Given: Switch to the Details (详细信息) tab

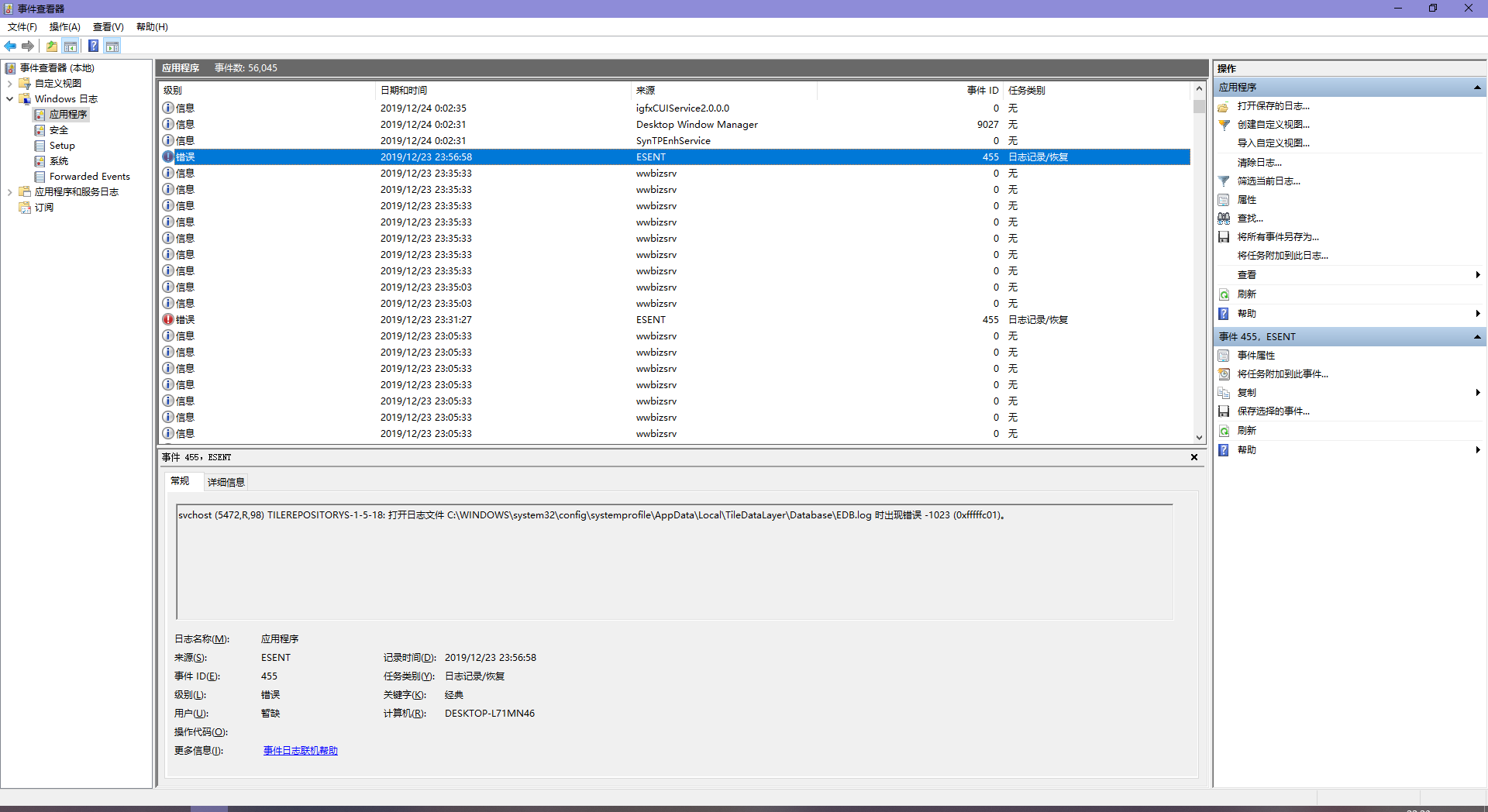Looking at the screenshot, I should (x=226, y=482).
